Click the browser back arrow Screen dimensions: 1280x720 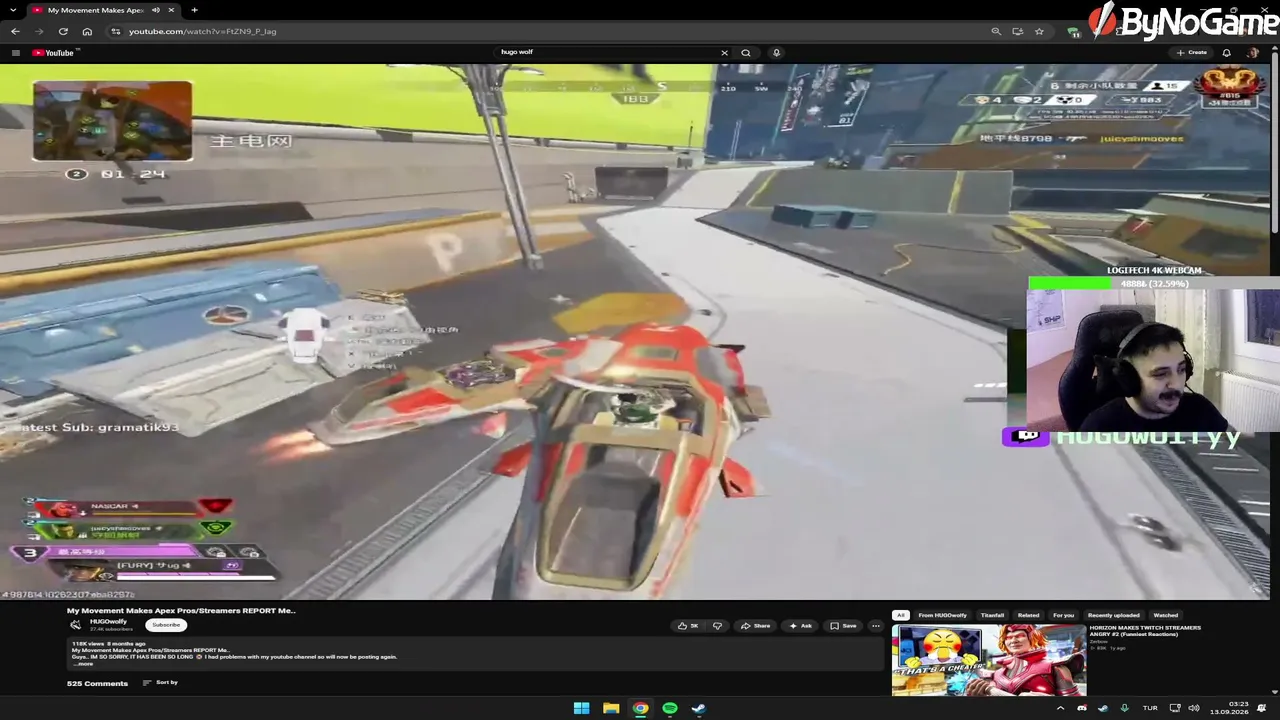click(x=15, y=31)
